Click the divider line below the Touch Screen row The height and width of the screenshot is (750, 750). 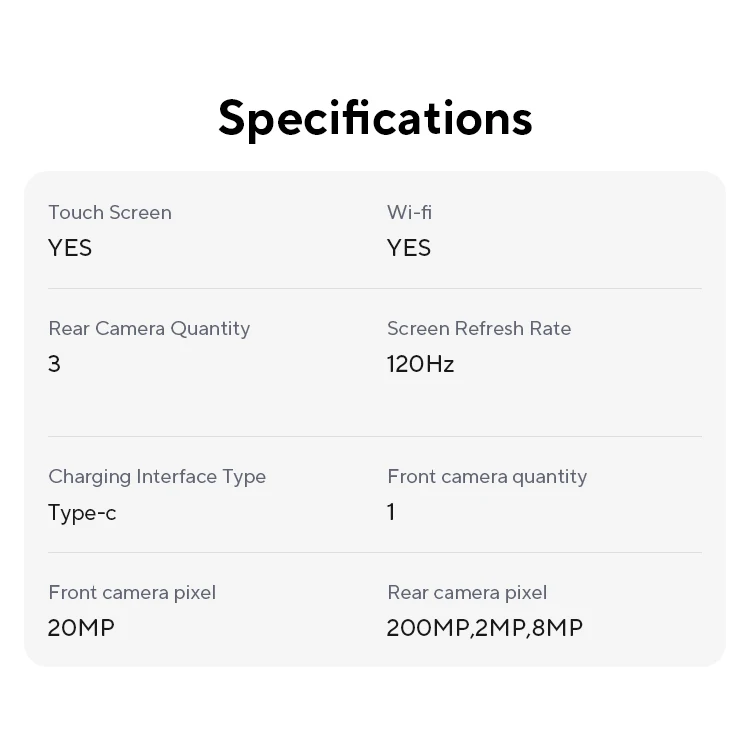[375, 289]
